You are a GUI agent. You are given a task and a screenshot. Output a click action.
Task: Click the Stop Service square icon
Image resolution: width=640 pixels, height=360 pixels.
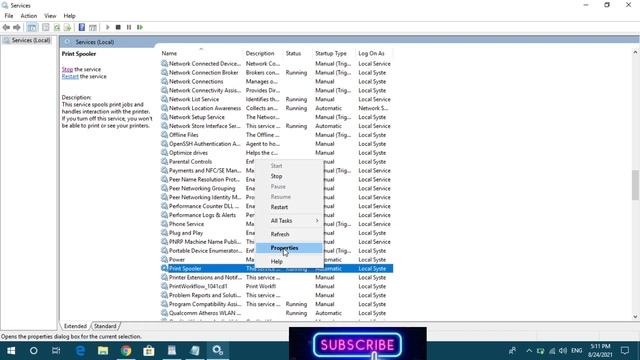118,27
